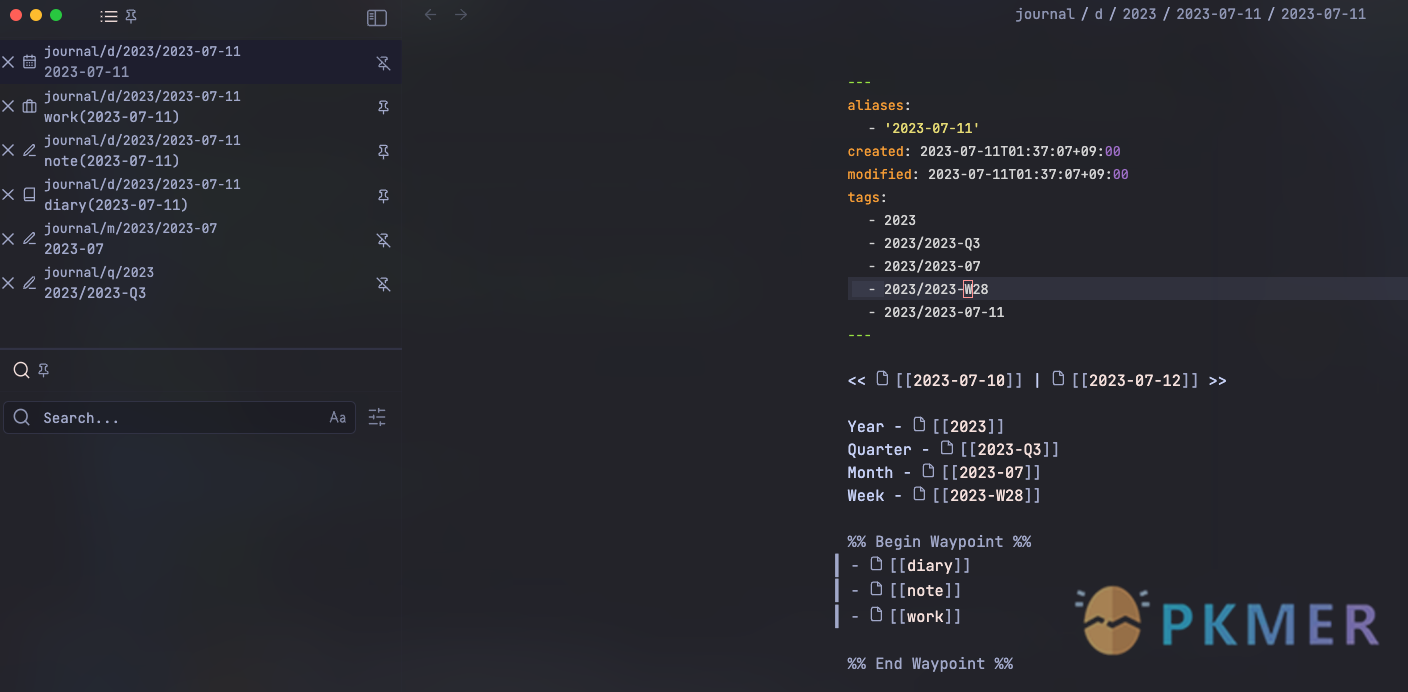Toggle match case Aa in the search bar
The height and width of the screenshot is (692, 1408).
[337, 417]
